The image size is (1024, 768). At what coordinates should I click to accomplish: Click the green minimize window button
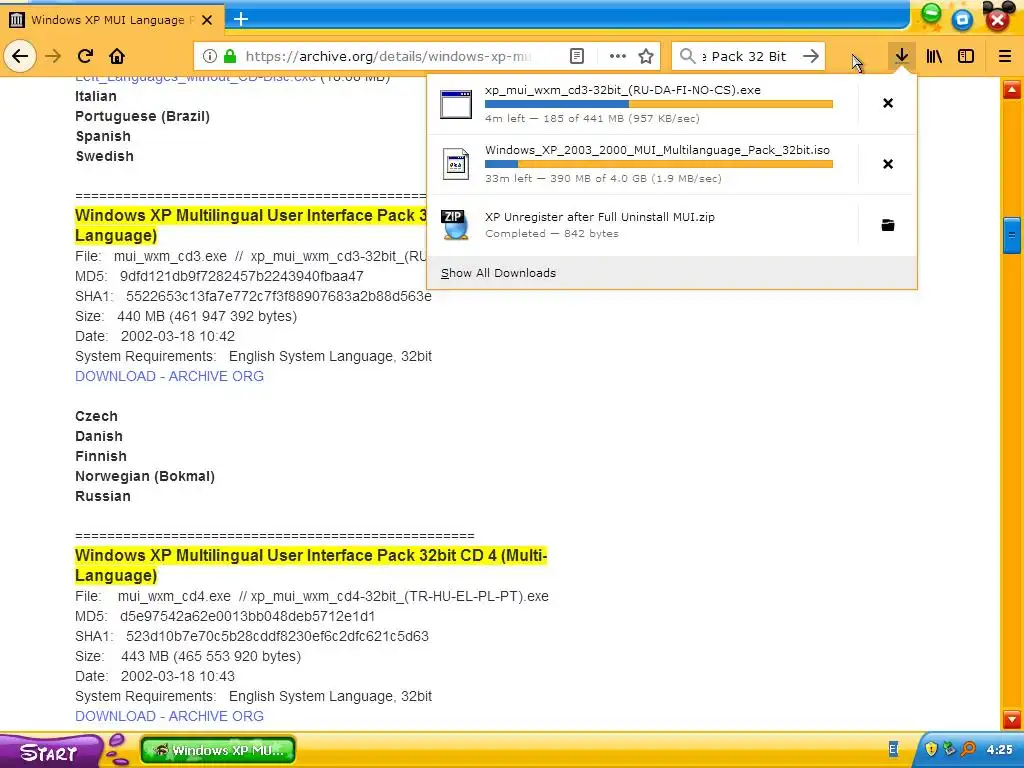(931, 14)
